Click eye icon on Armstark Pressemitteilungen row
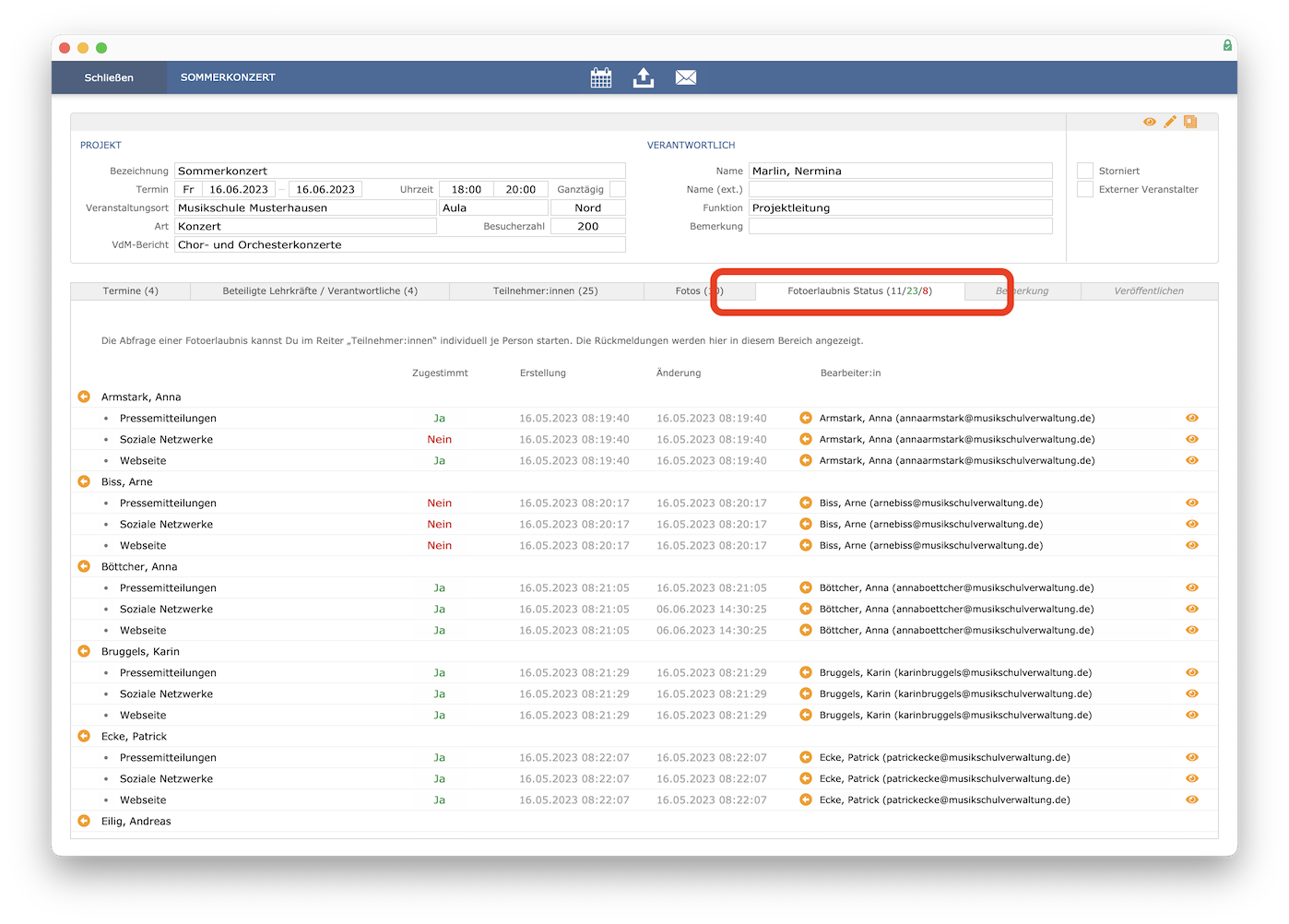Viewport: 1289px width, 924px height. click(1192, 418)
